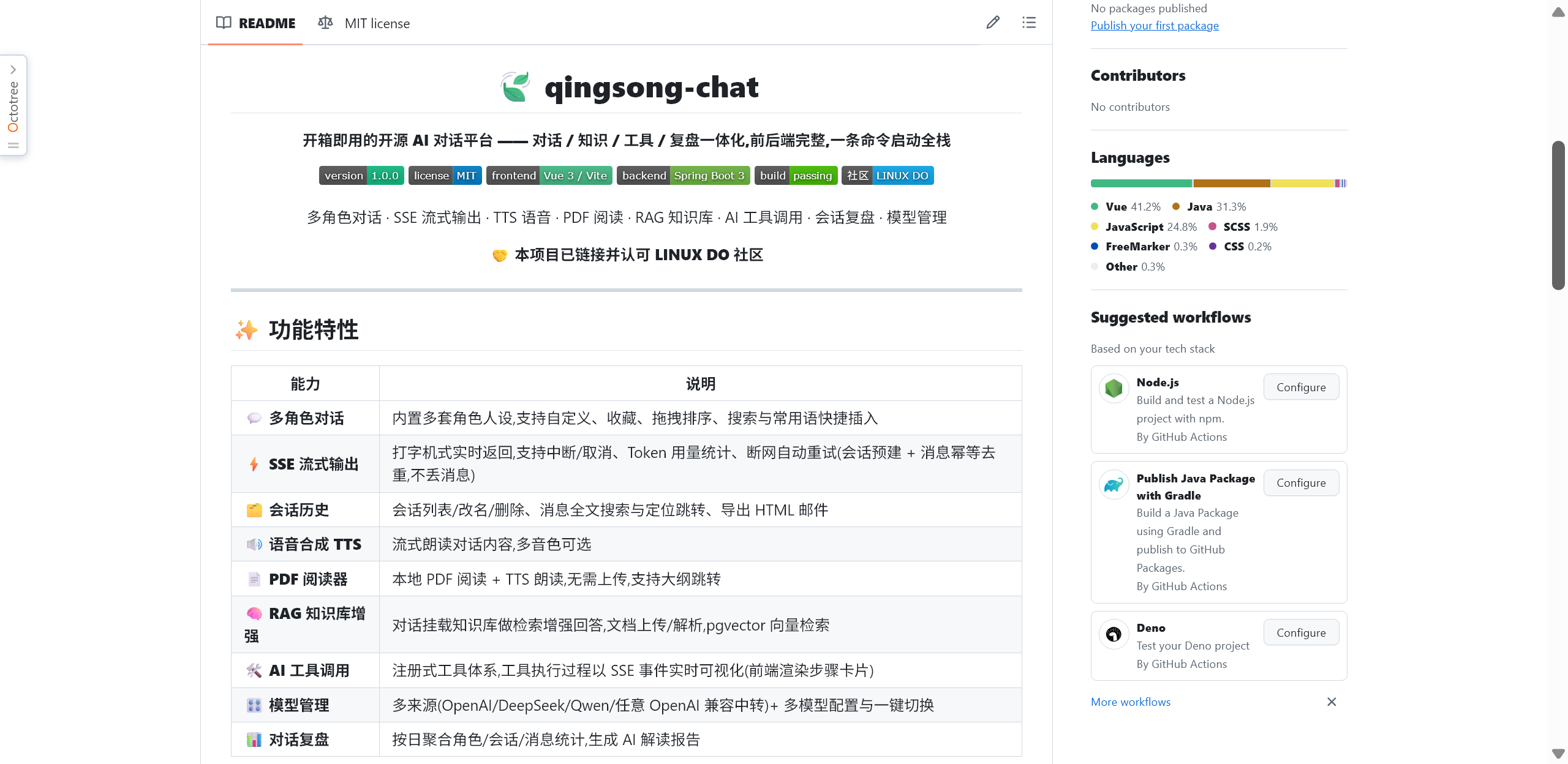The image size is (1568, 764).
Task: Open the README outline list icon
Action: pyautogui.click(x=1029, y=23)
